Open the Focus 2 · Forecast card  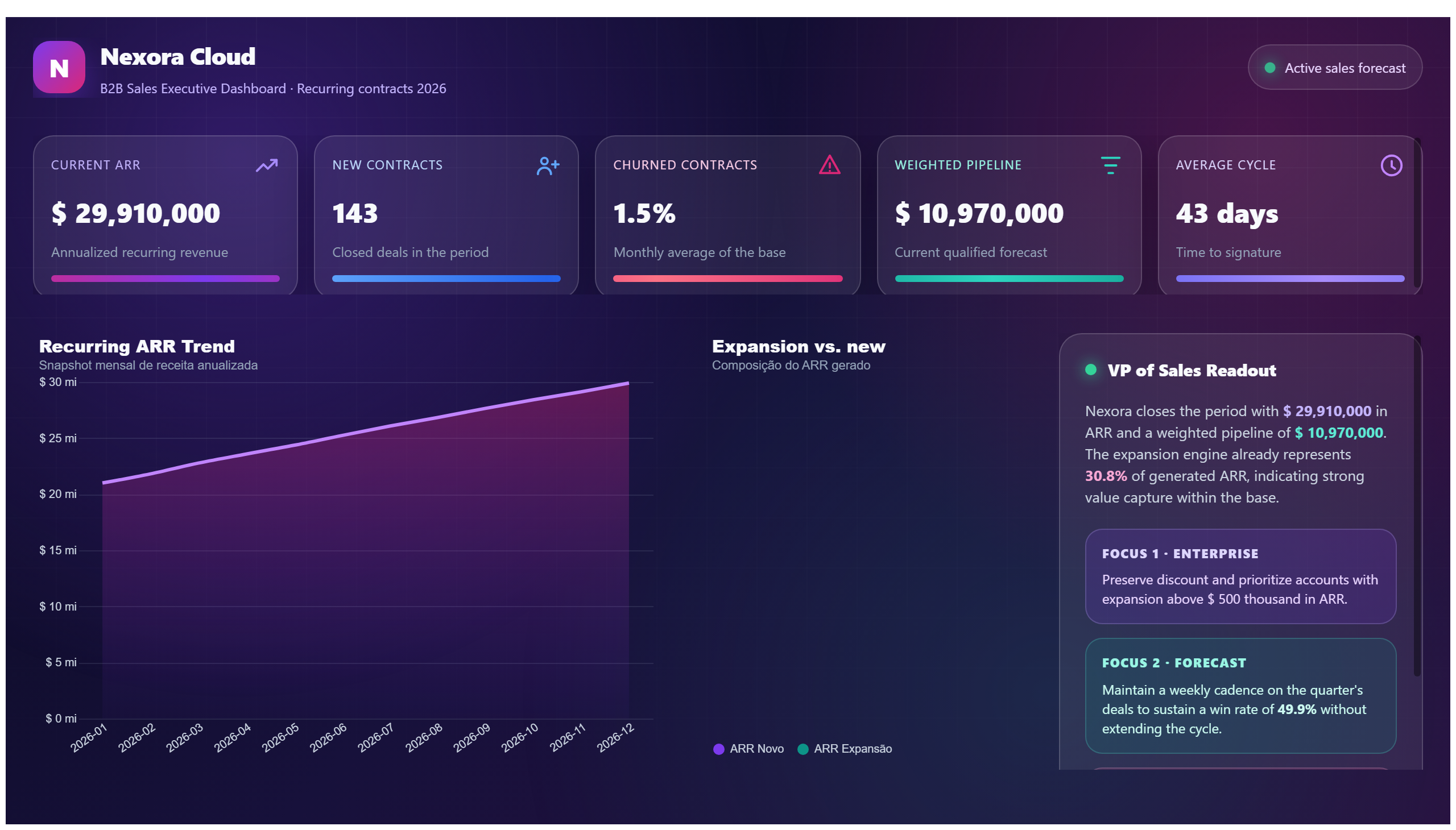pyautogui.click(x=1240, y=695)
